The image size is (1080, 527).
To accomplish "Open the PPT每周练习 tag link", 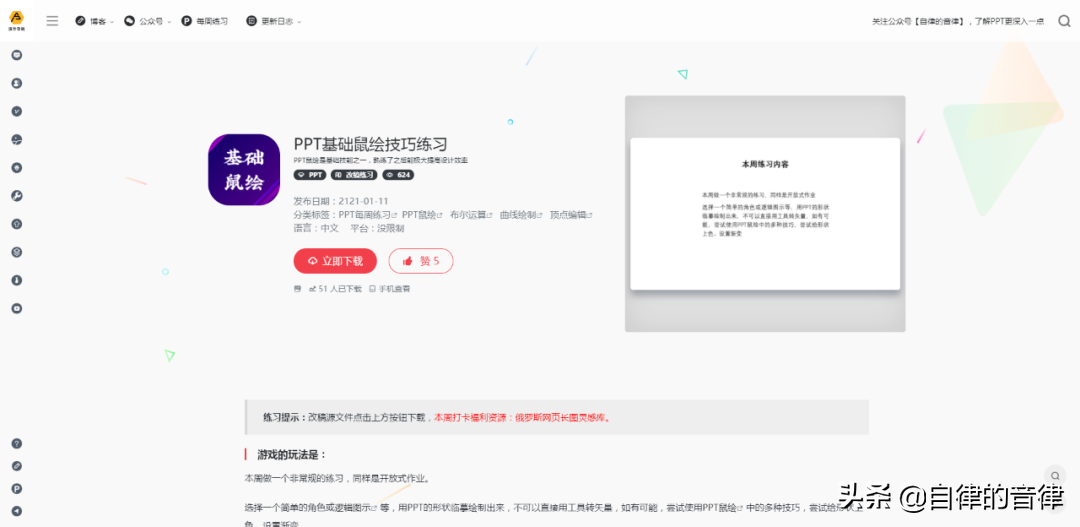I will pyautogui.click(x=368, y=214).
